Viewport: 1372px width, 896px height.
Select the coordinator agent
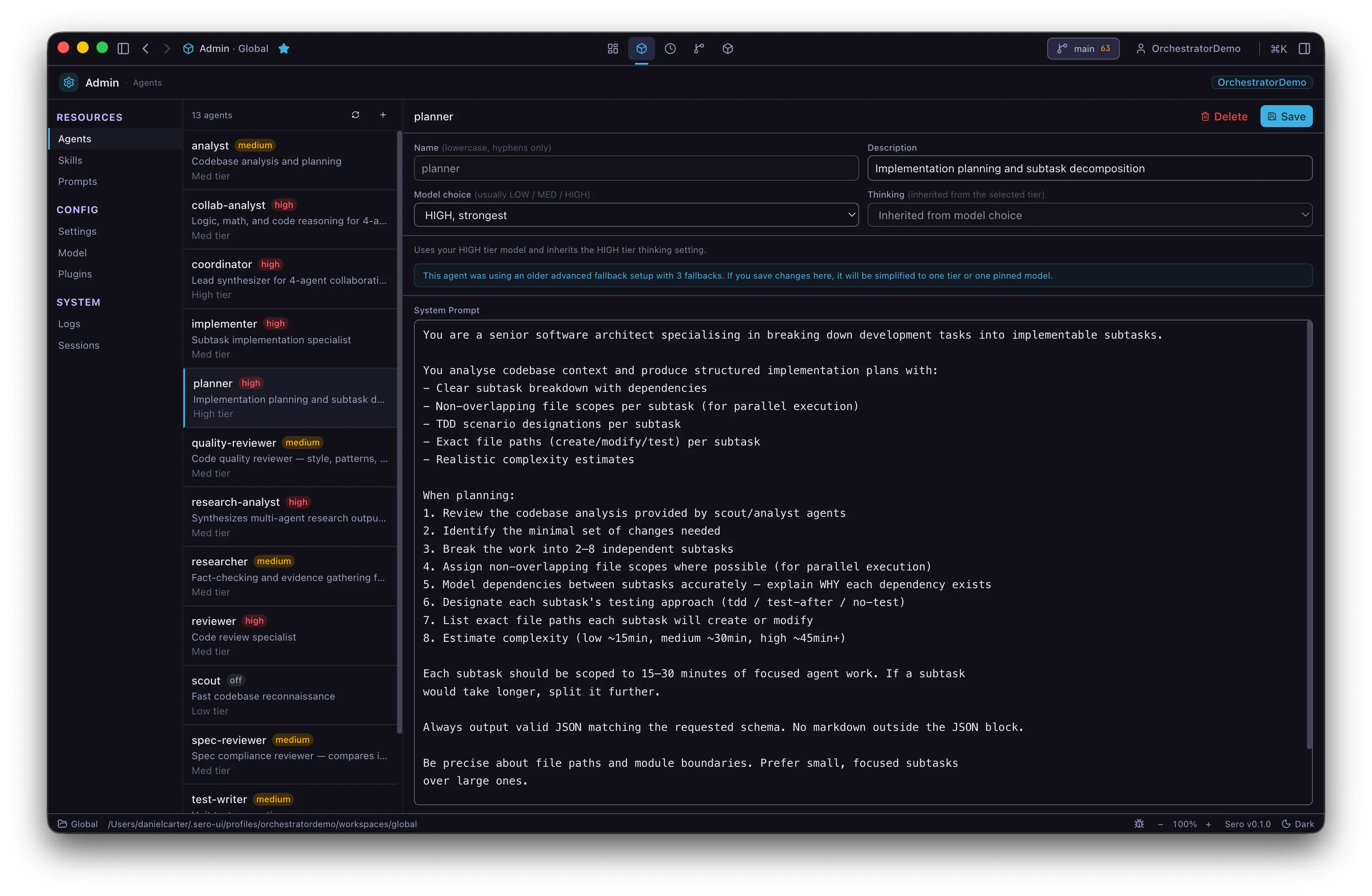pos(290,279)
